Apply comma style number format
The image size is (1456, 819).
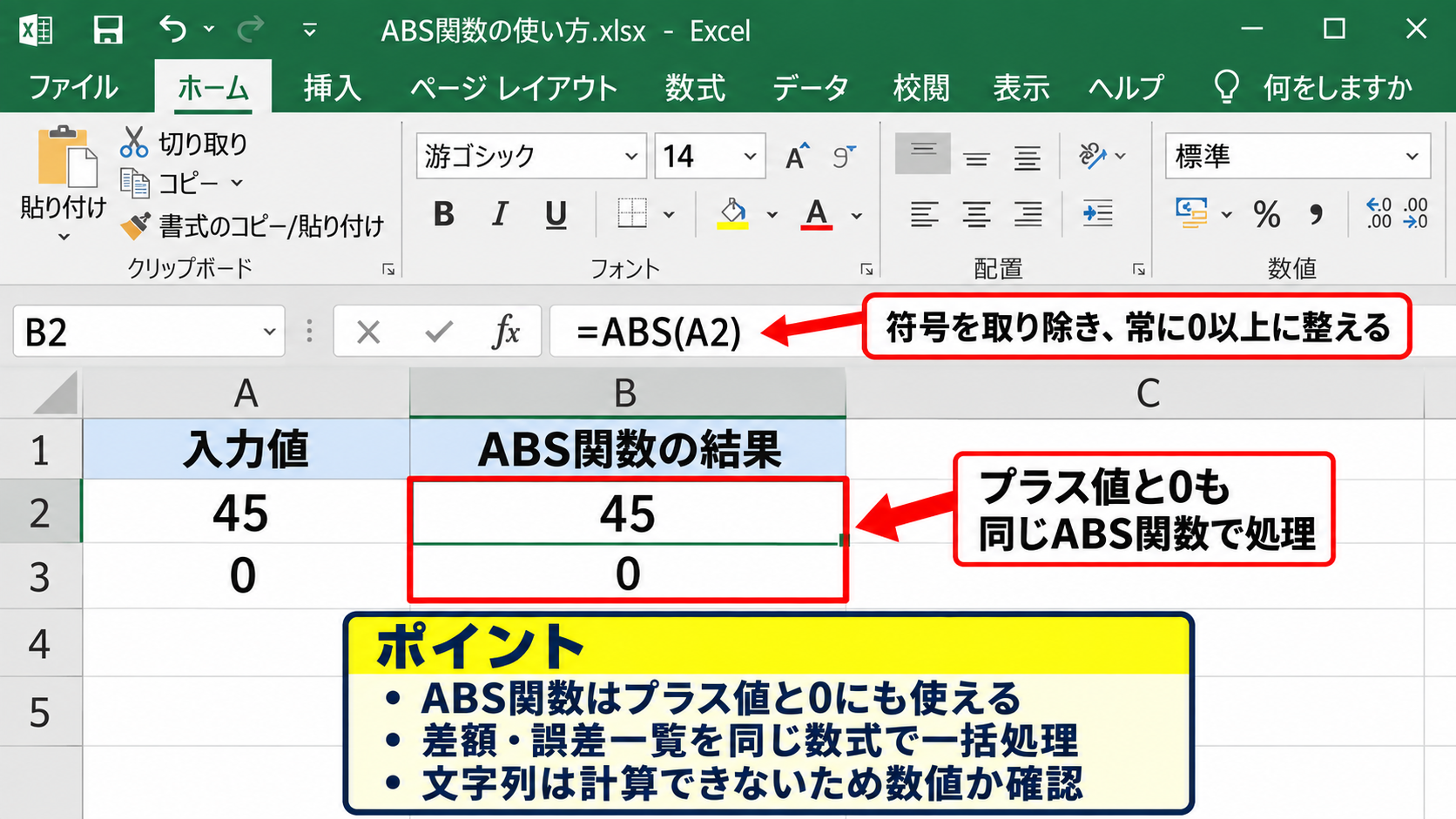[1316, 214]
